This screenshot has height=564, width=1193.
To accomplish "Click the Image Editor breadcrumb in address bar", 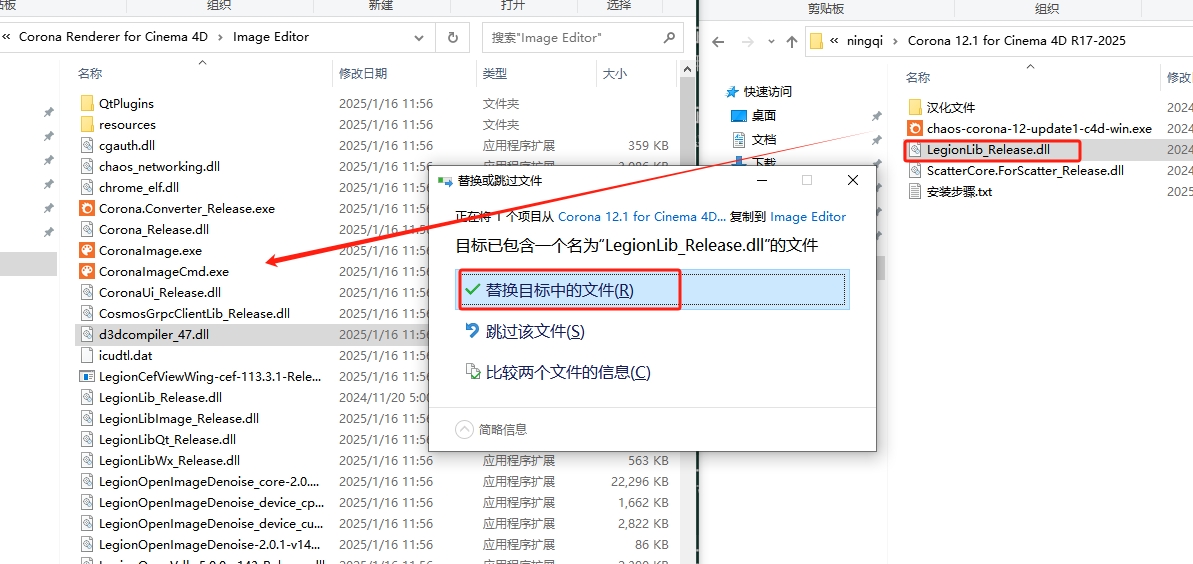I will 271,37.
